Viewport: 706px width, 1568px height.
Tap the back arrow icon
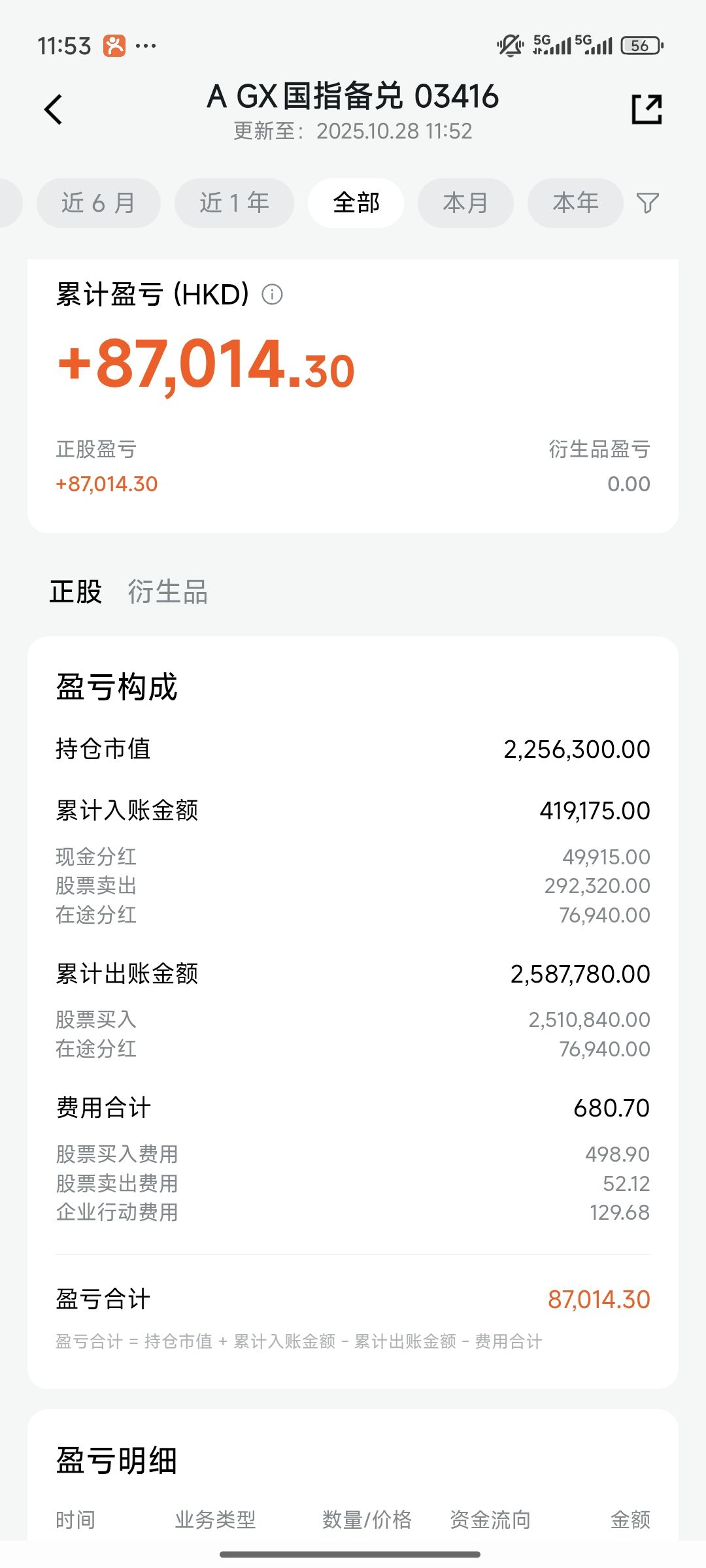tap(54, 109)
